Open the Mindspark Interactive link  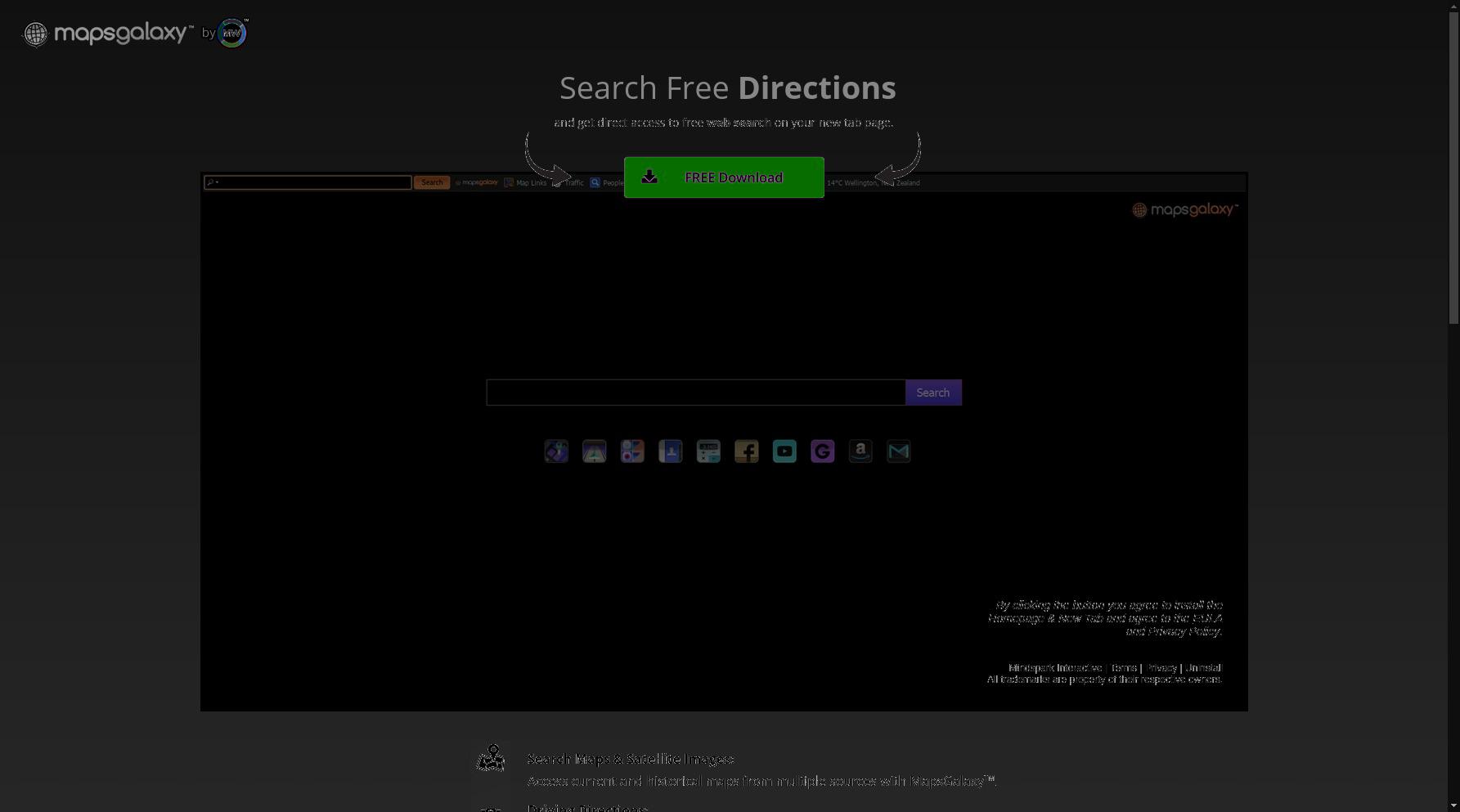(1055, 668)
